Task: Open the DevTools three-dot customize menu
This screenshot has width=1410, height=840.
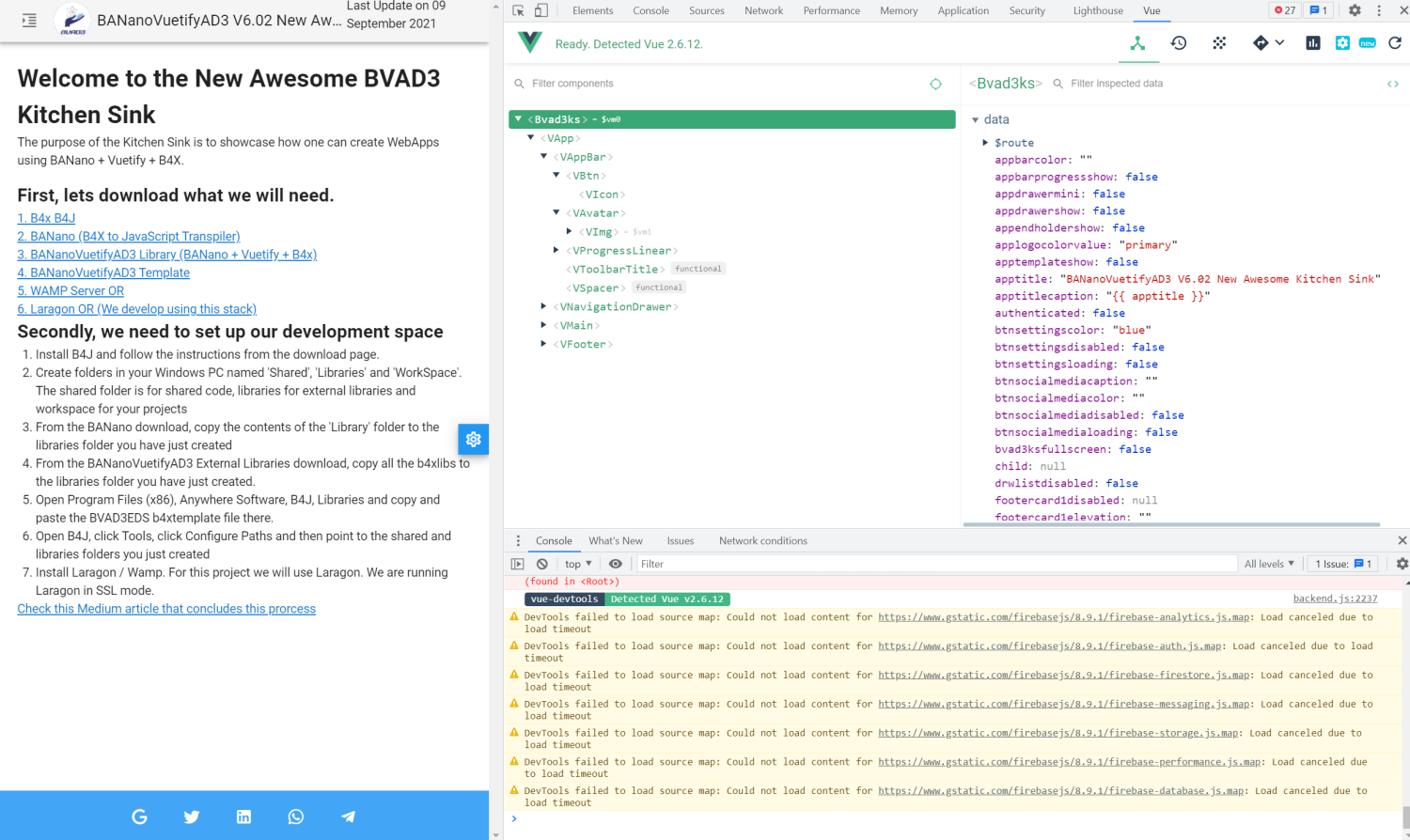Action: (1379, 10)
